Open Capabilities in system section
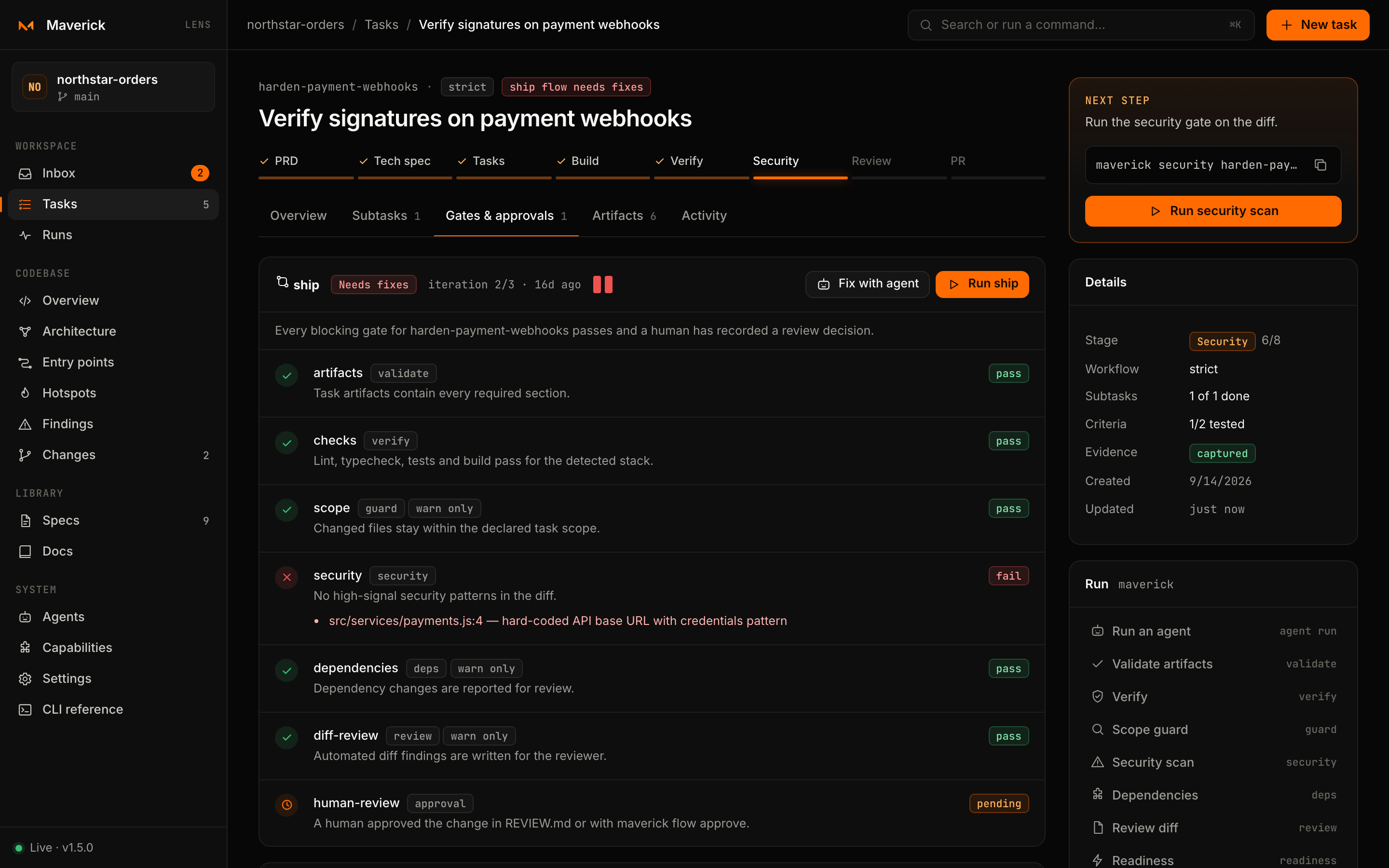This screenshot has width=1389, height=868. (x=113, y=648)
